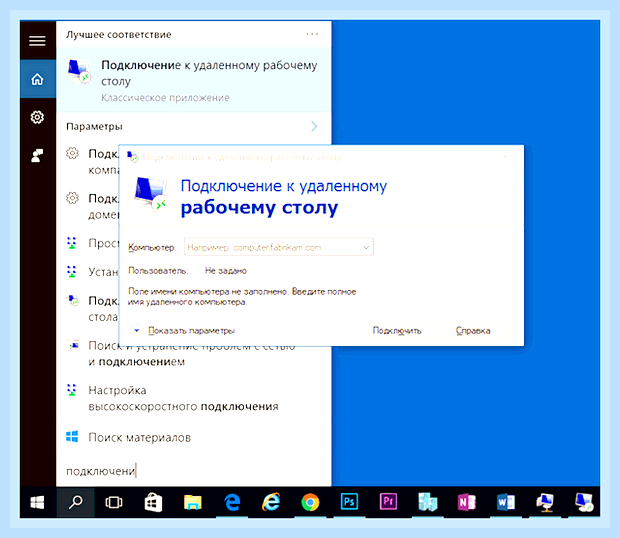
Task: Select the Home icon in search sidebar
Action: [38, 79]
